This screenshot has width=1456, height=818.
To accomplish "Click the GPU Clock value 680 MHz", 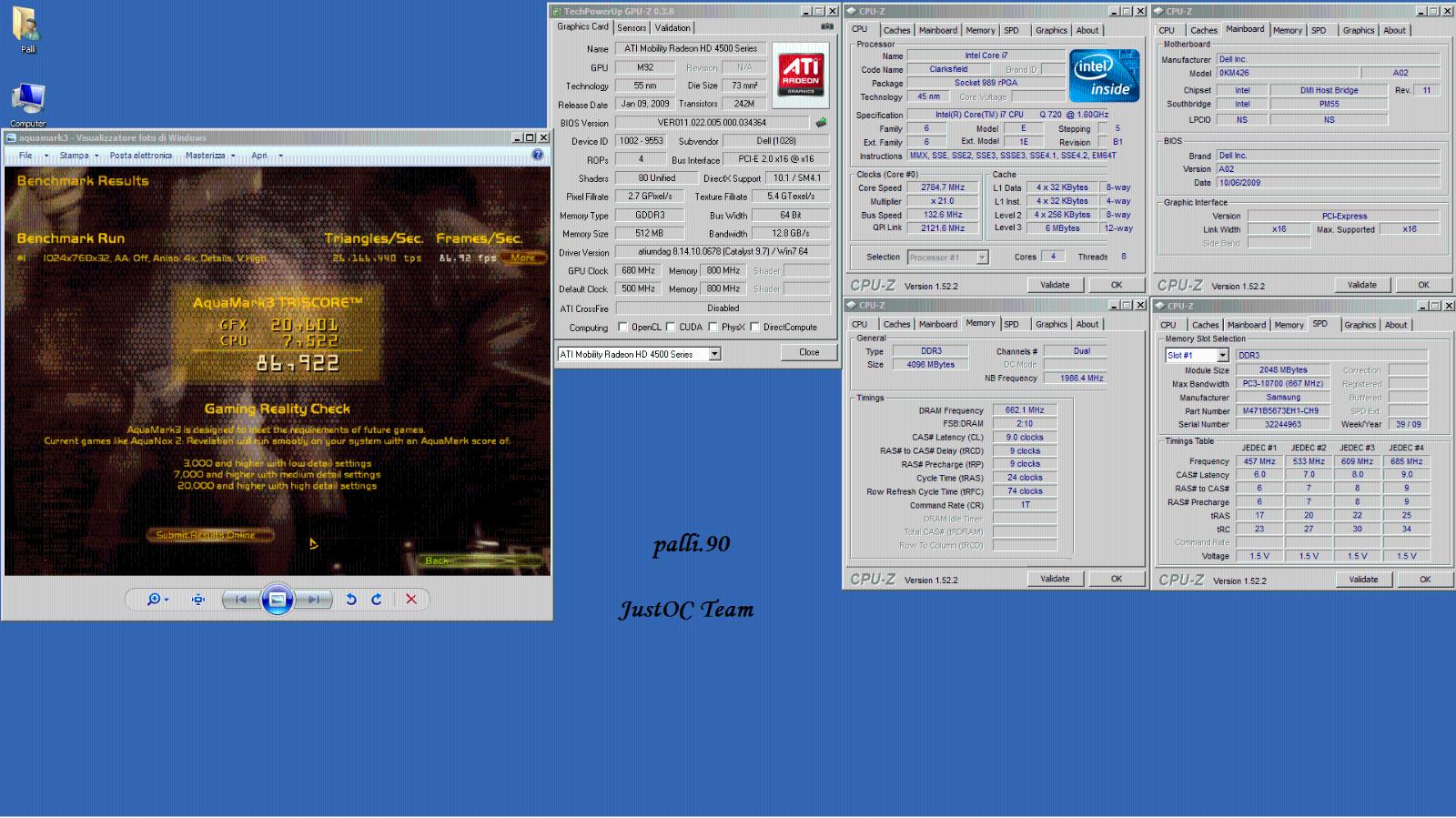I will (x=638, y=270).
